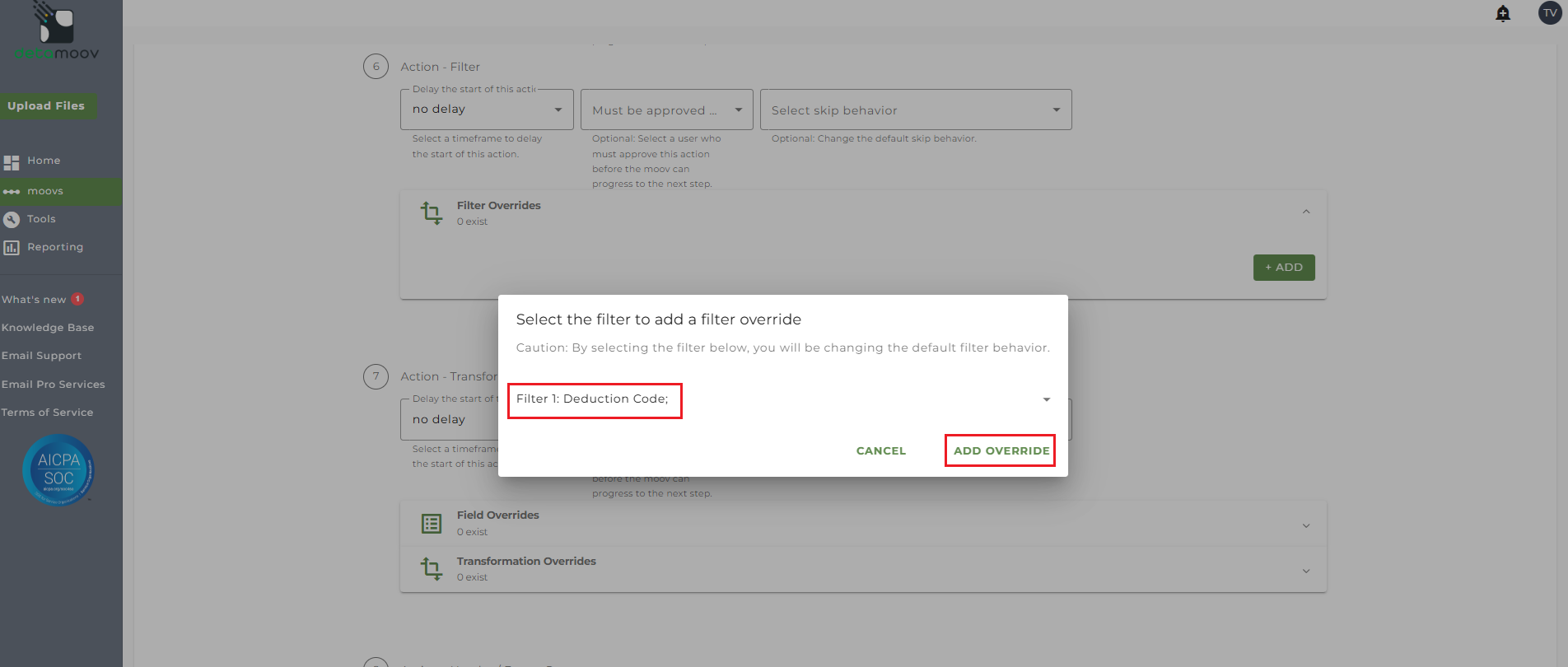The image size is (1568, 667).
Task: Go to moovs in the sidebar
Action: (x=45, y=191)
